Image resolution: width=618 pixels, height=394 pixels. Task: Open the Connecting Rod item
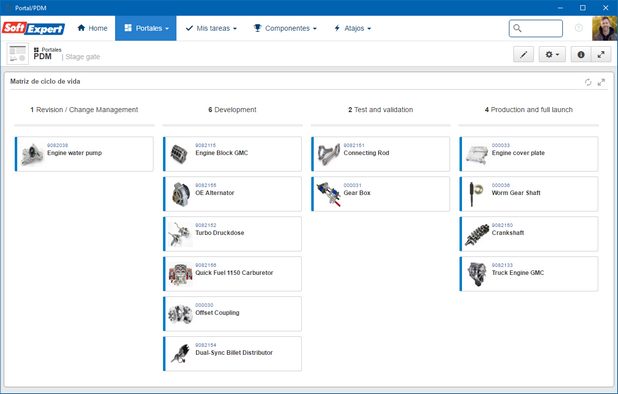pyautogui.click(x=380, y=154)
